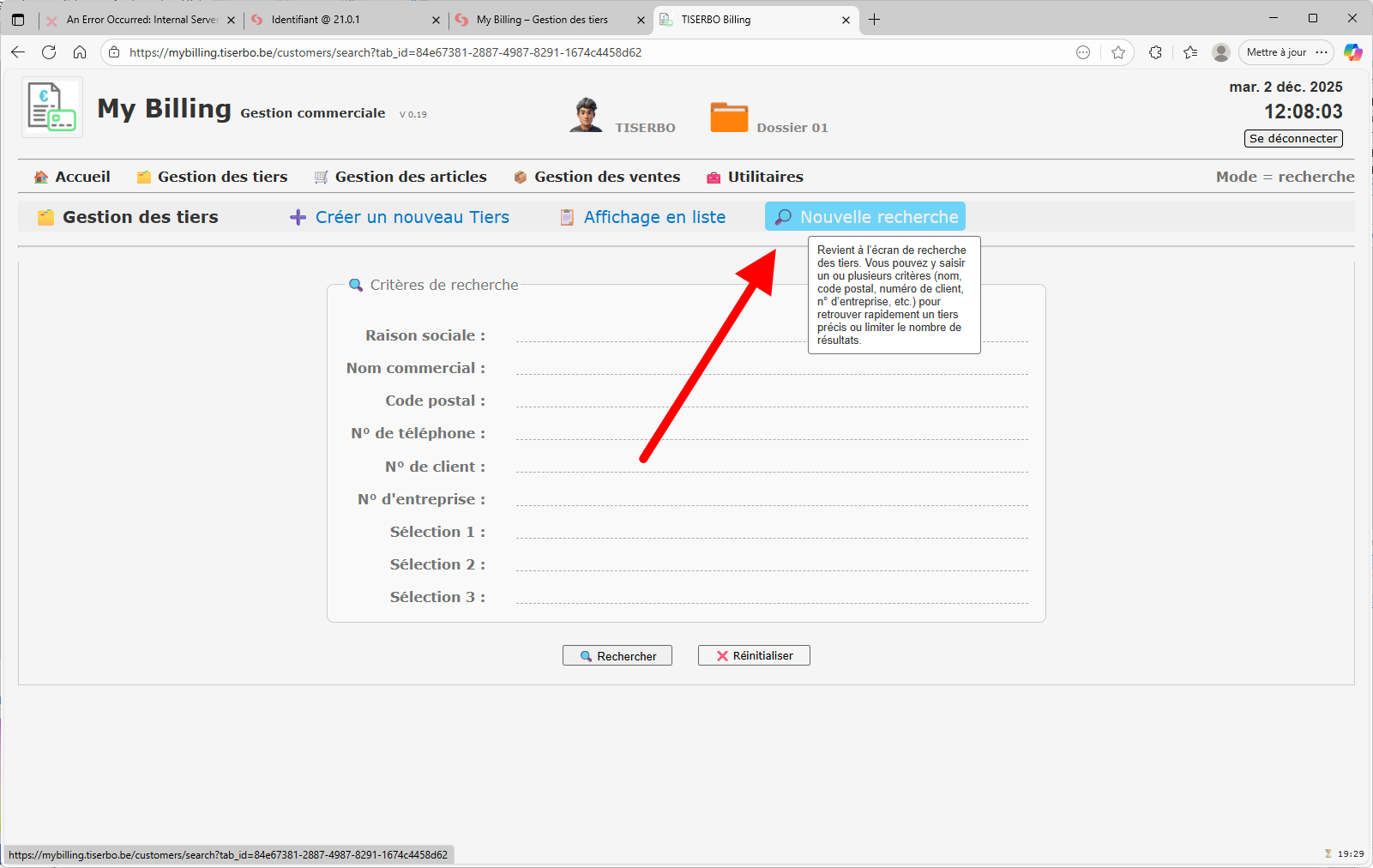Click the folder icon beside Gestion des tiers menu
Image resolution: width=1373 pixels, height=868 pixels.
point(143,177)
